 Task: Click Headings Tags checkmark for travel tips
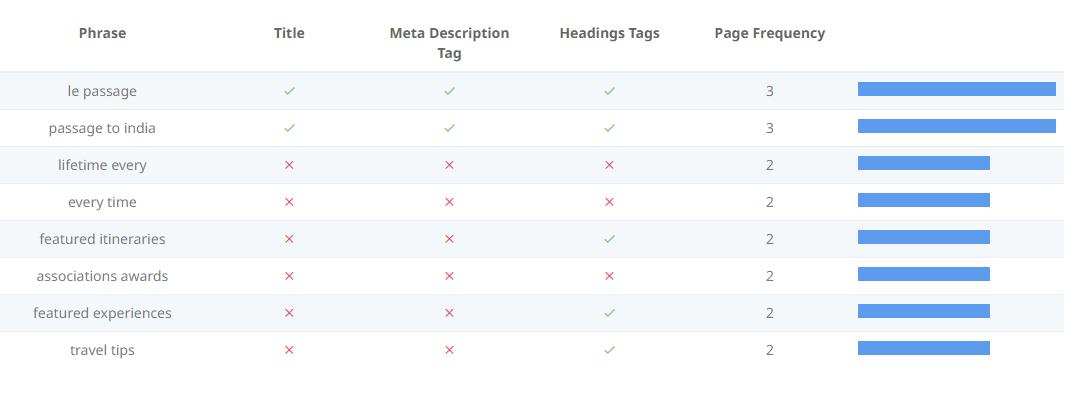click(609, 350)
